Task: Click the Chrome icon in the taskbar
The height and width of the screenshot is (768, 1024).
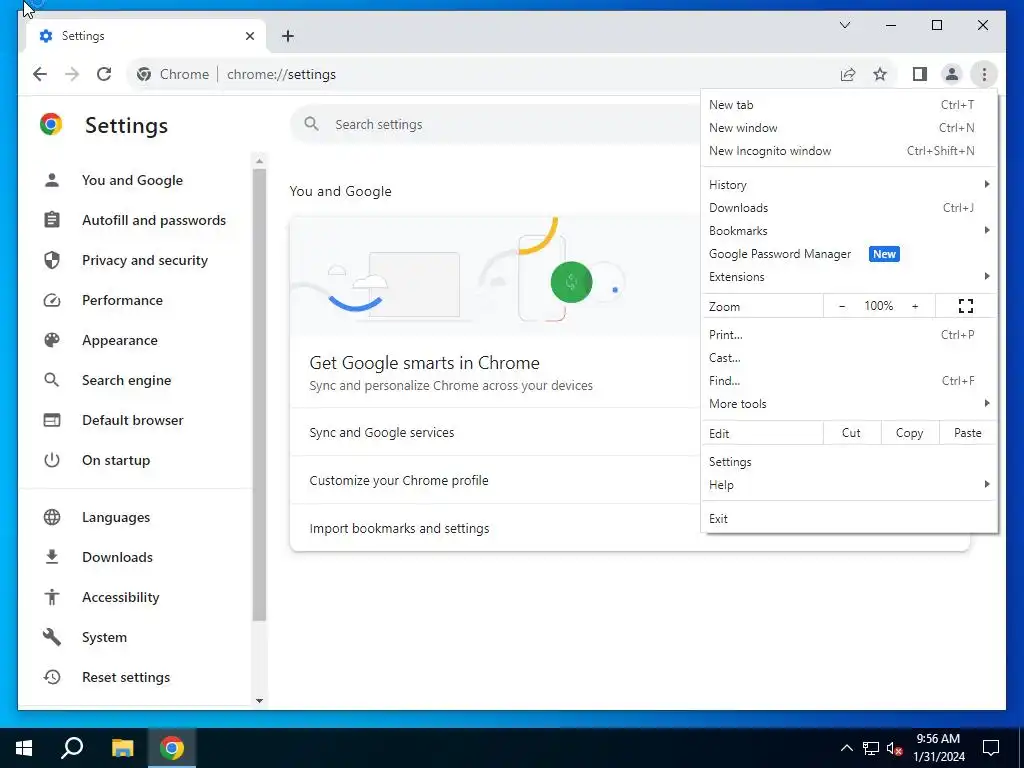Action: pos(172,748)
